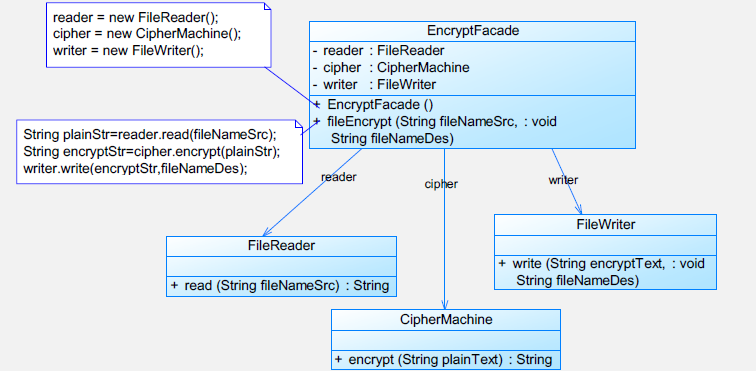Click the 'writer' association label

563,180
